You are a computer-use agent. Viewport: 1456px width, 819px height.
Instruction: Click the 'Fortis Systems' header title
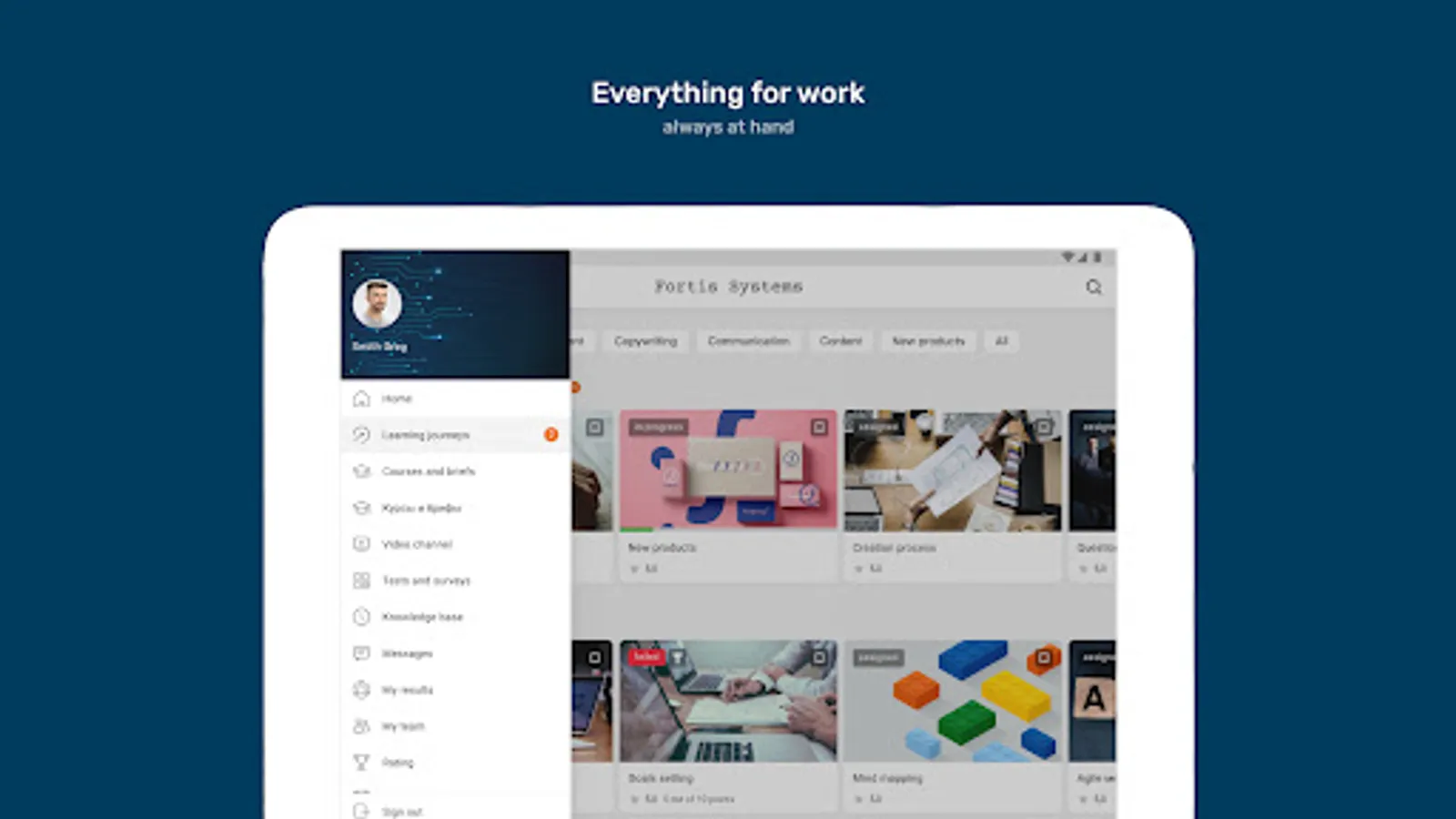pyautogui.click(x=729, y=287)
